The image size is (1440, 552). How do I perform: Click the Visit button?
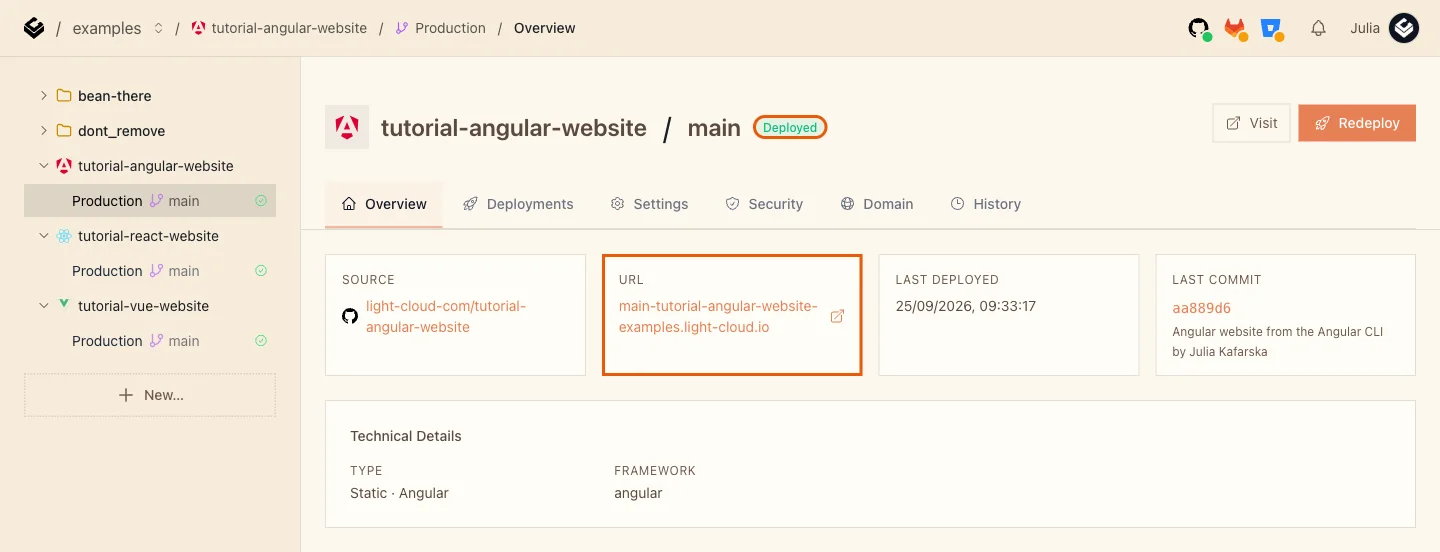(x=1251, y=123)
